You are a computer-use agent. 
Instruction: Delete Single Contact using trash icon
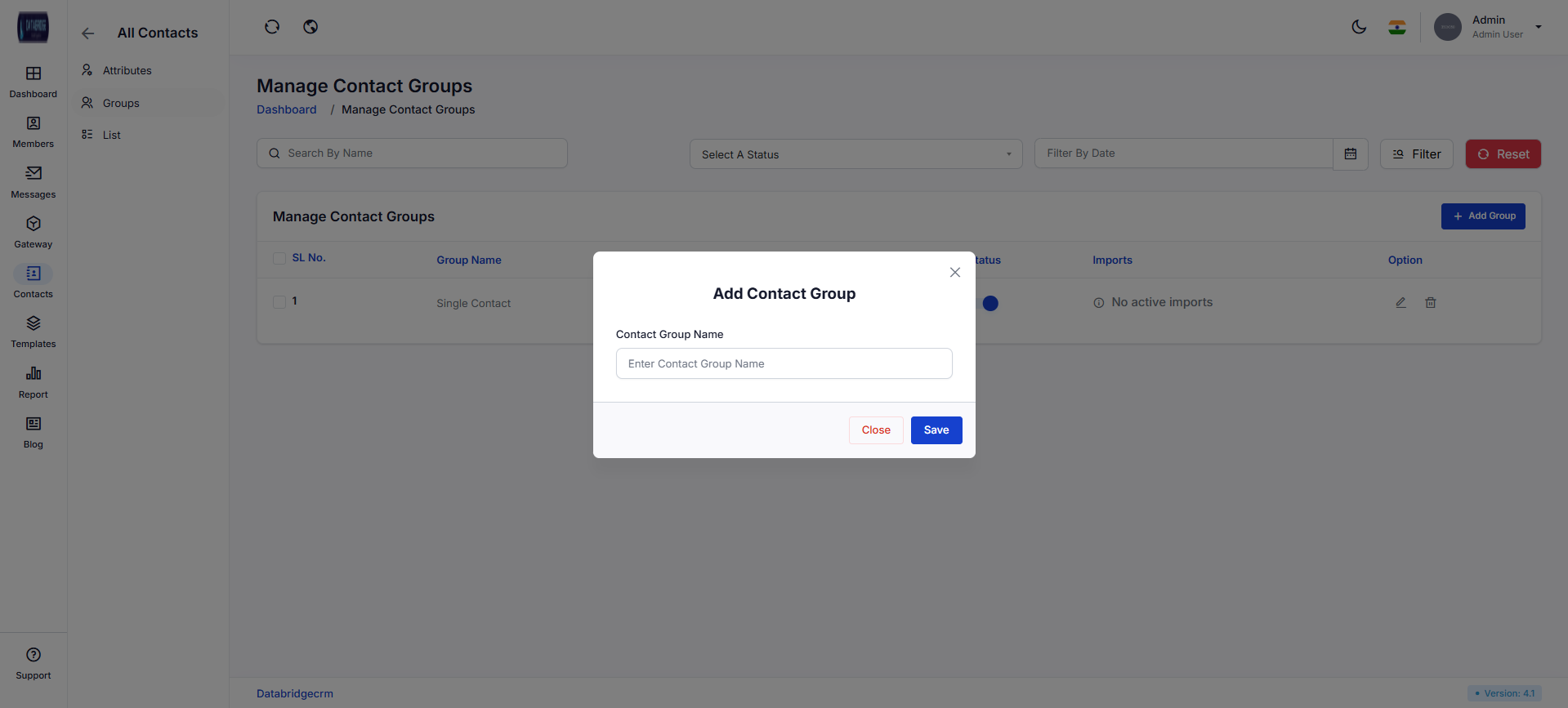(1431, 303)
